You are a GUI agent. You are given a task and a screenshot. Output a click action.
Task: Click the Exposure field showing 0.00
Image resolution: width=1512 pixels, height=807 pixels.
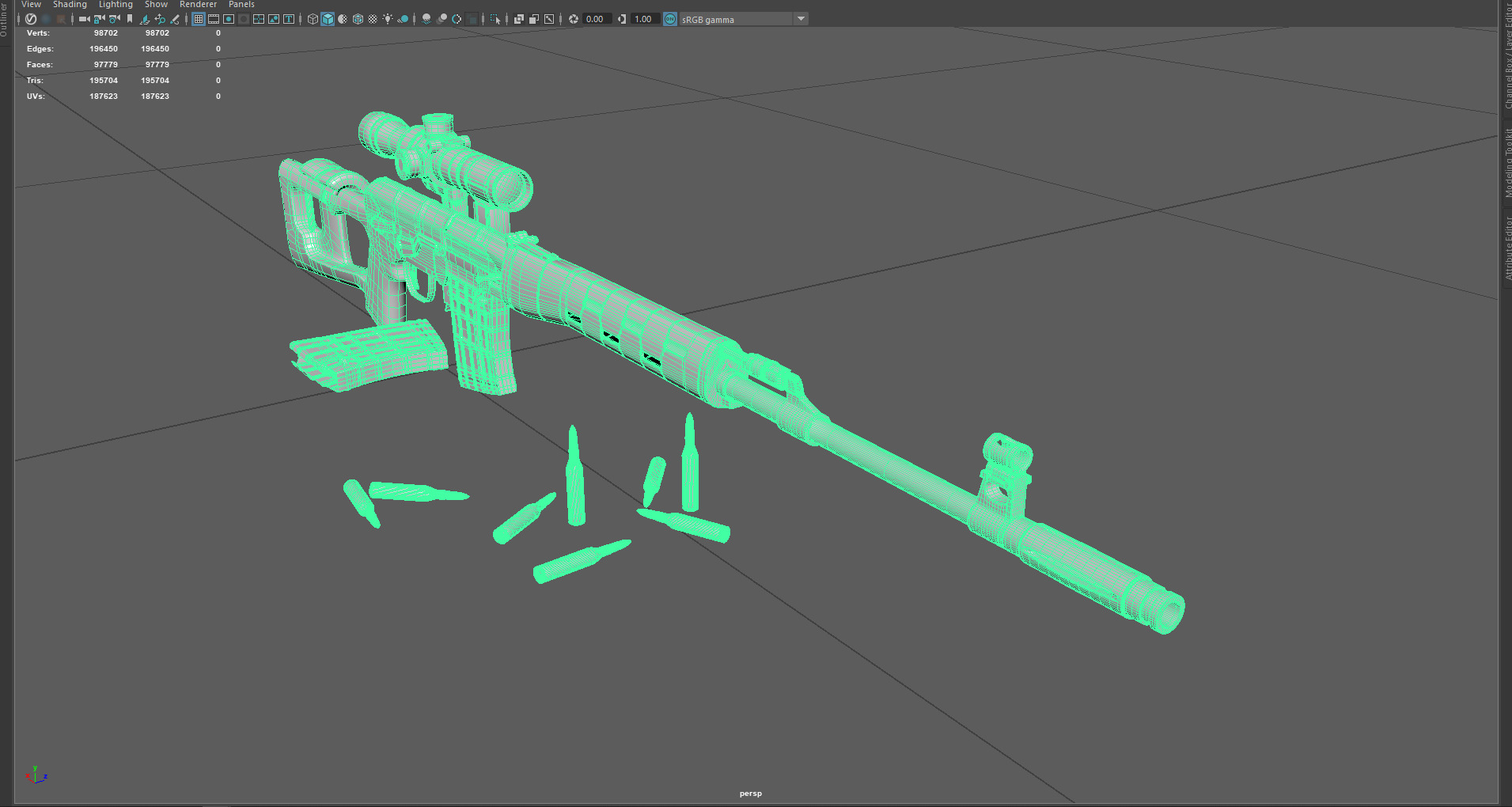coord(596,19)
